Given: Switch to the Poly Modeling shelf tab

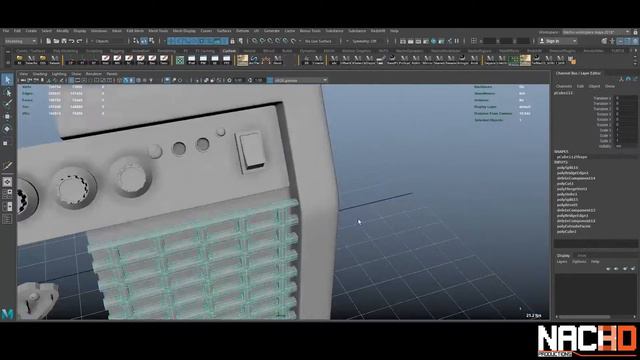Looking at the screenshot, I should coord(65,51).
